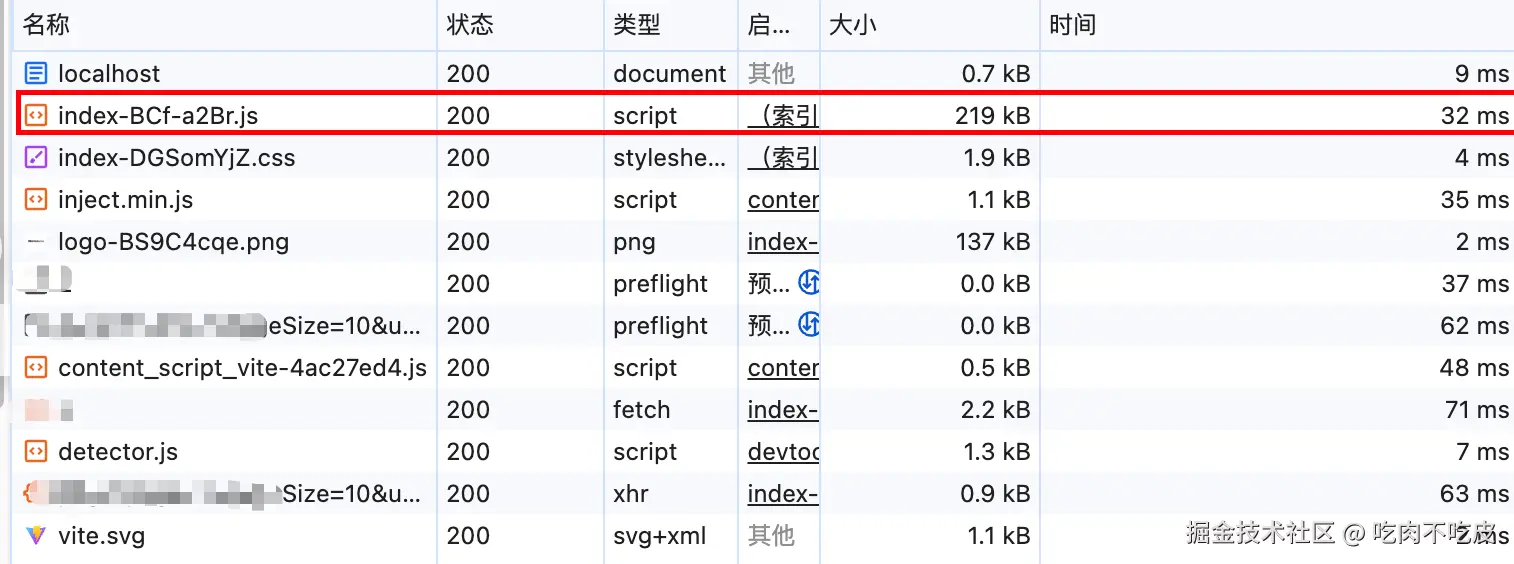Open the initiator link for detector.js
Screen dimensions: 1514x564
coord(783,452)
